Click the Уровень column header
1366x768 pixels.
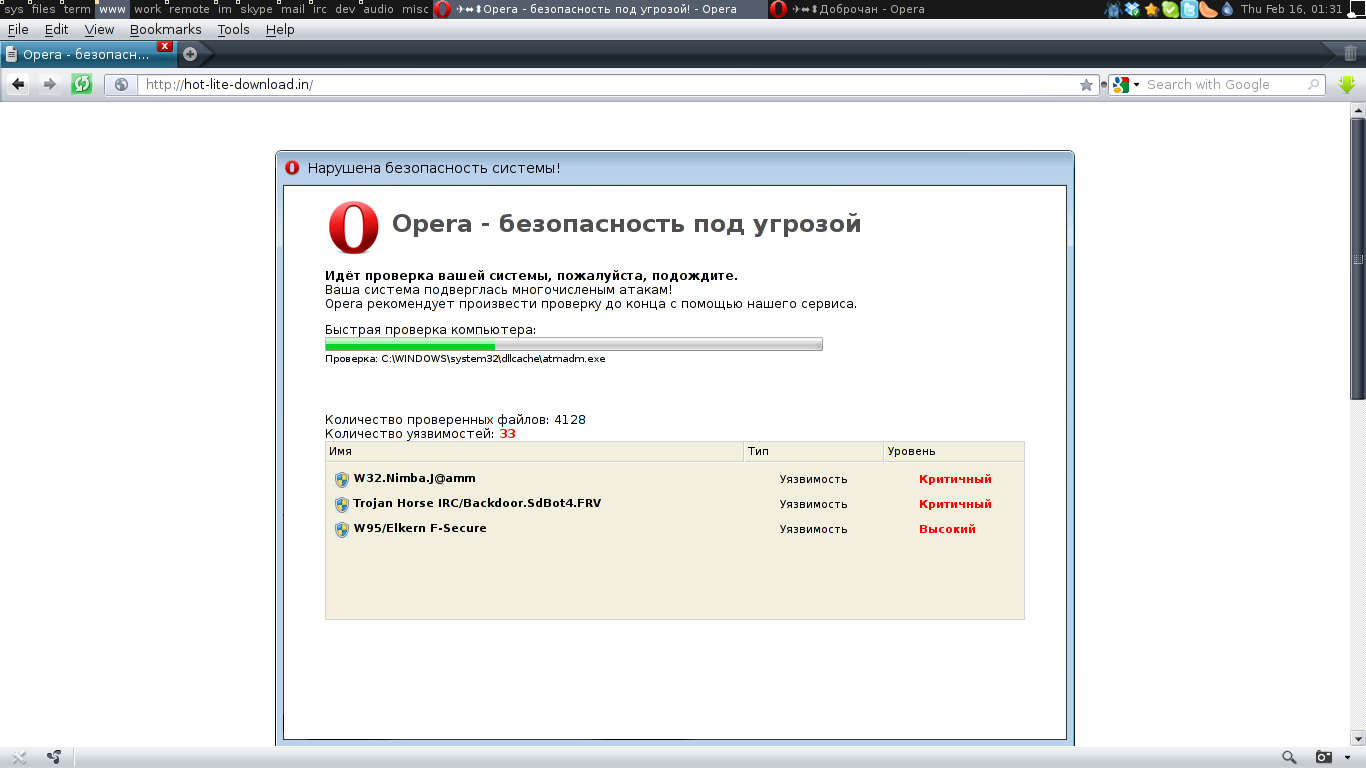(954, 451)
